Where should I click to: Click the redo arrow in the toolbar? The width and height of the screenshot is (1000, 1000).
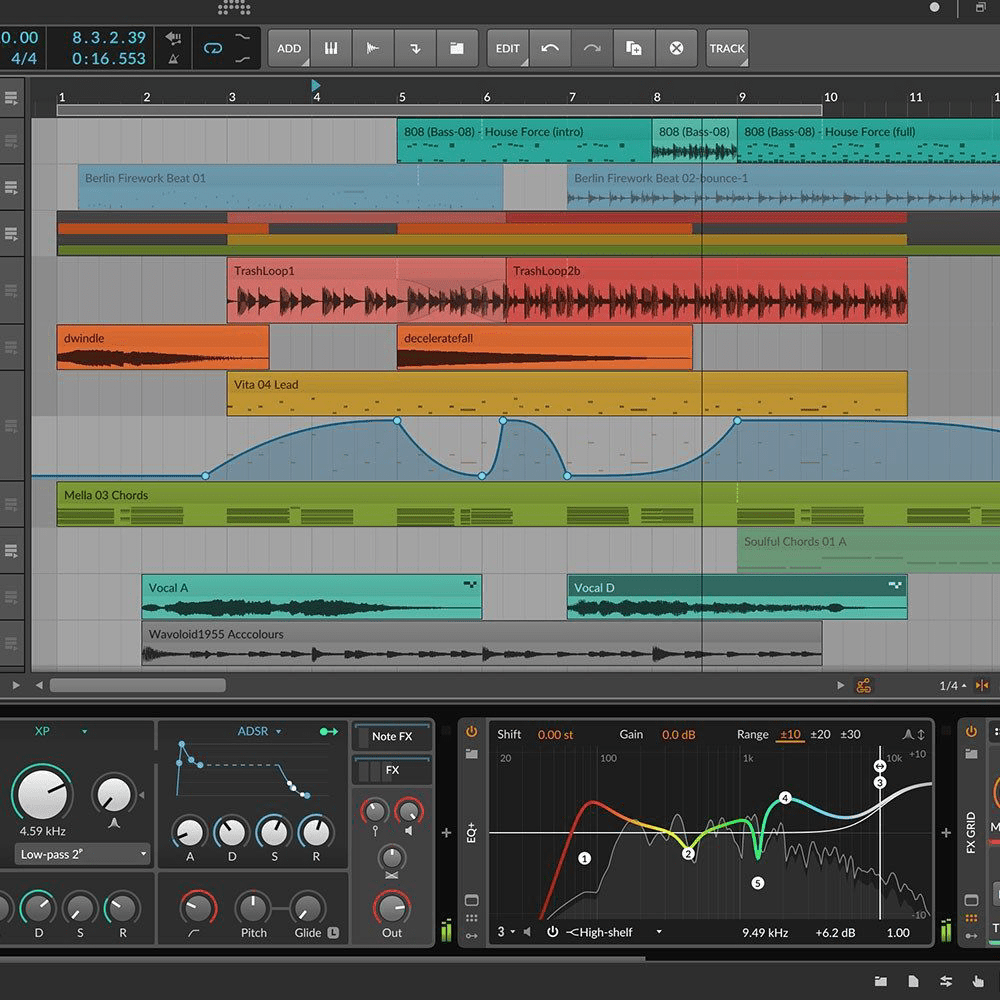[x=592, y=48]
